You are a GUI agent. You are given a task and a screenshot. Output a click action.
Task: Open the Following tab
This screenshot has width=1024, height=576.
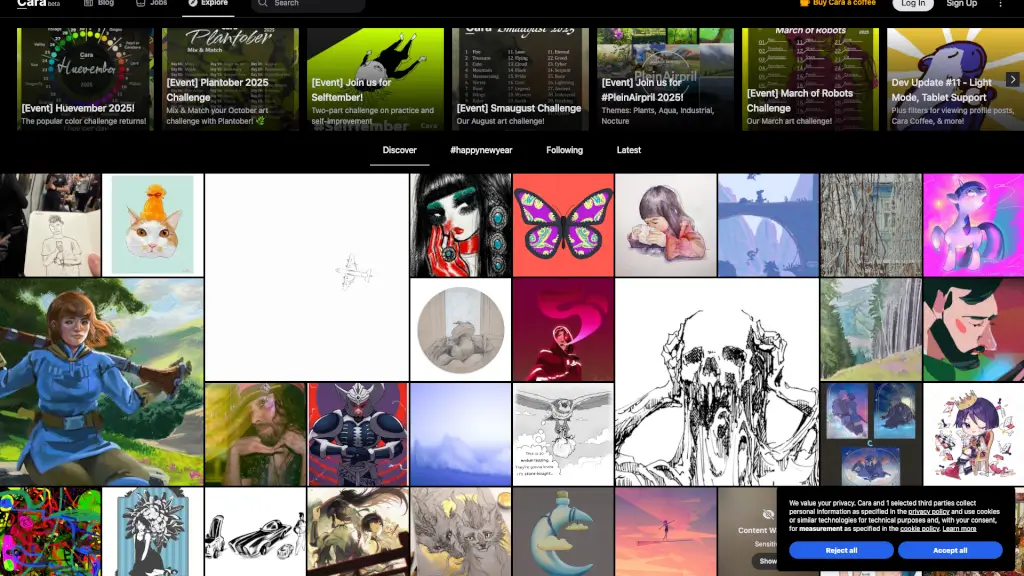[x=564, y=150]
